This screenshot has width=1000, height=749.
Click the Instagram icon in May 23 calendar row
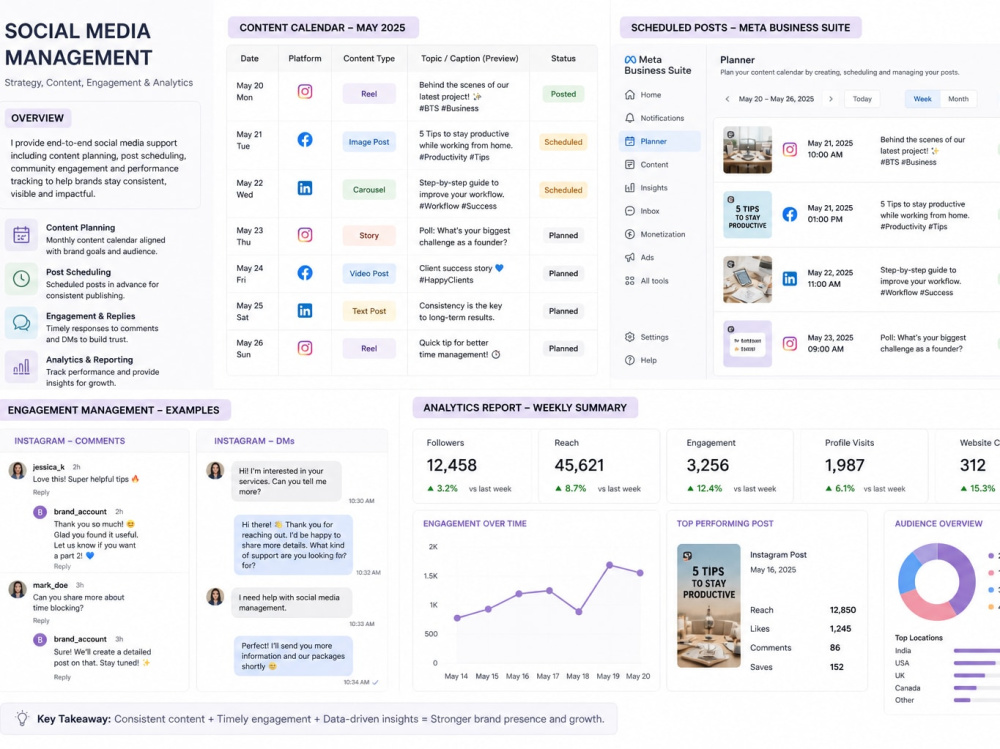tap(305, 235)
